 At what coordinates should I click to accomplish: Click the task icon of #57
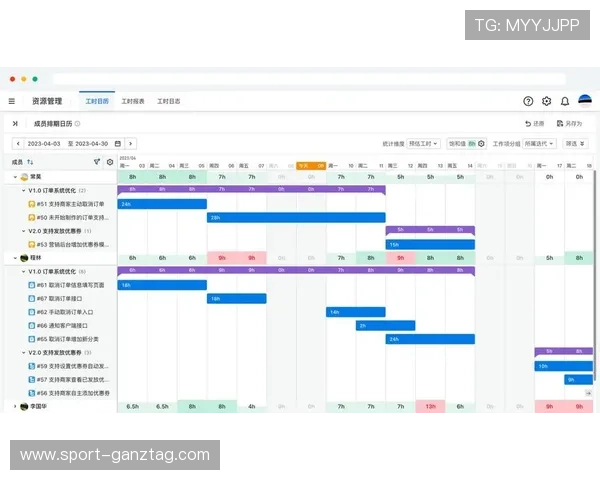click(x=32, y=379)
